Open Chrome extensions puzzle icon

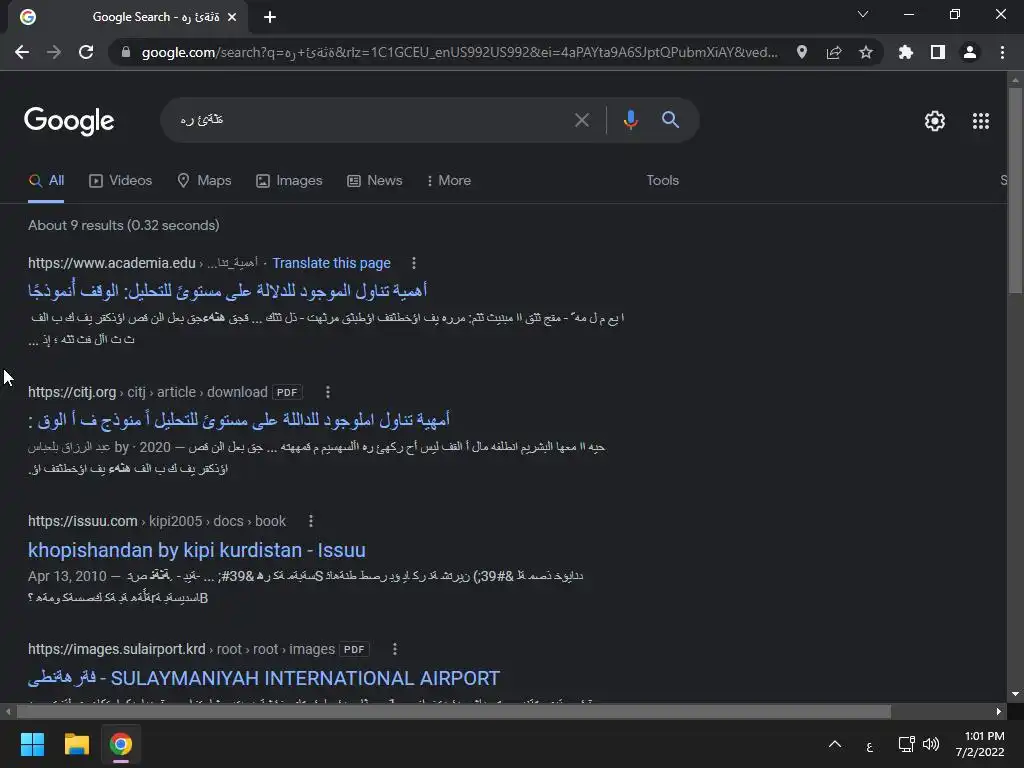(906, 52)
